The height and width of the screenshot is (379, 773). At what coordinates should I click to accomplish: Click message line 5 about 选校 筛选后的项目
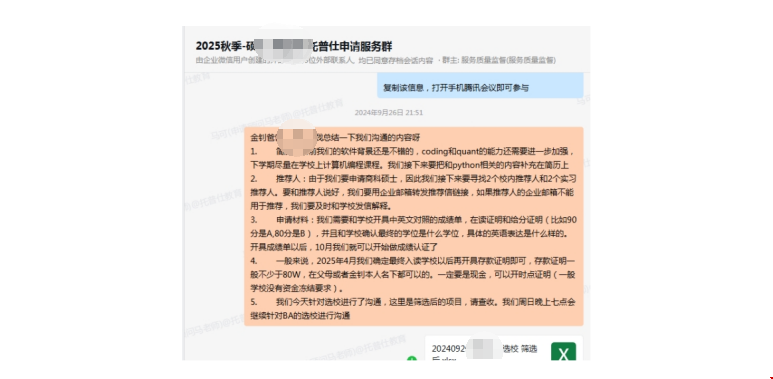(x=414, y=309)
